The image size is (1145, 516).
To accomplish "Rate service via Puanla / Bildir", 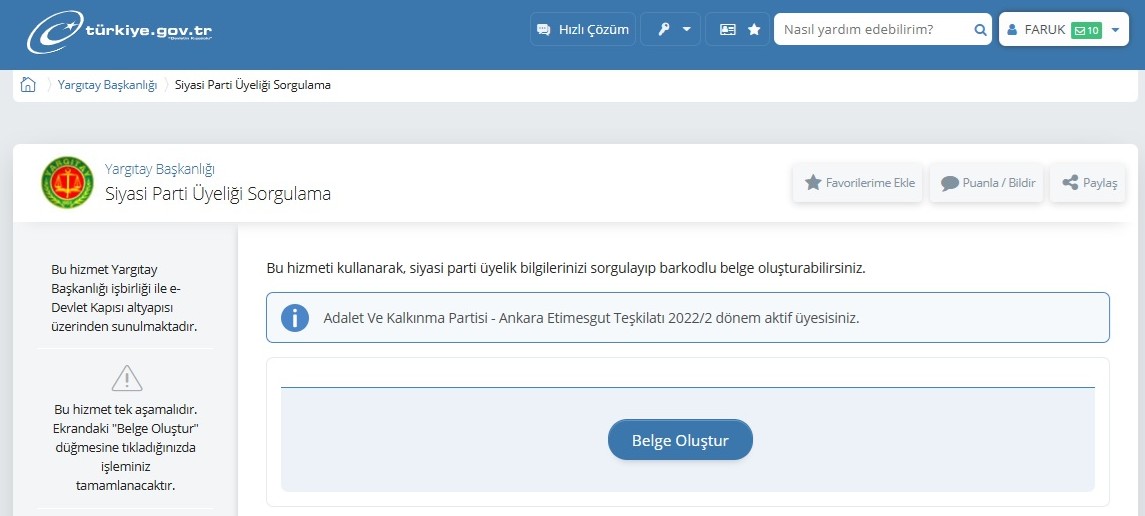I will 987,182.
